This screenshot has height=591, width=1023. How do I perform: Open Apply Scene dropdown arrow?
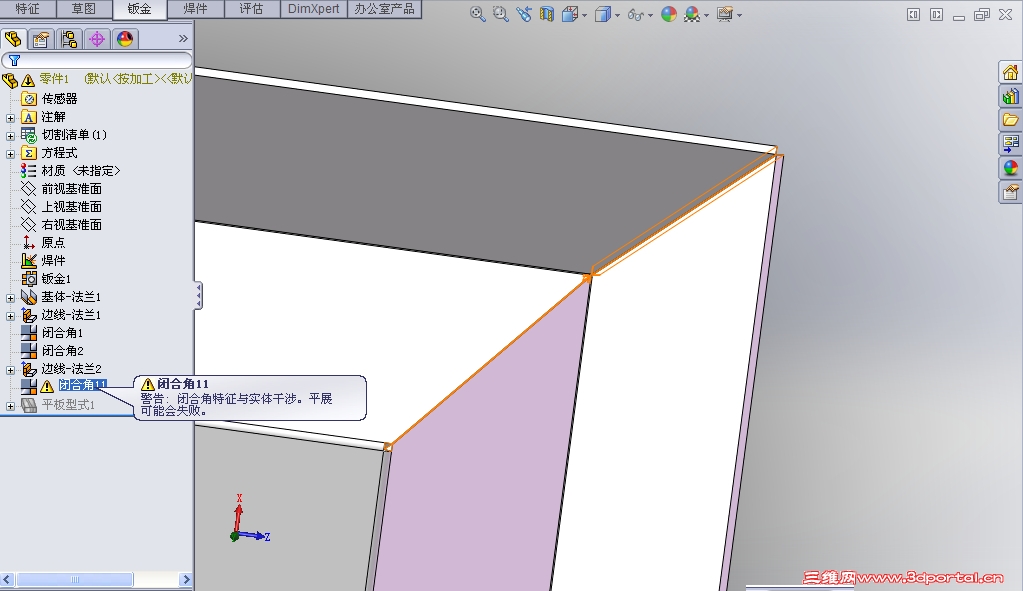(x=707, y=15)
